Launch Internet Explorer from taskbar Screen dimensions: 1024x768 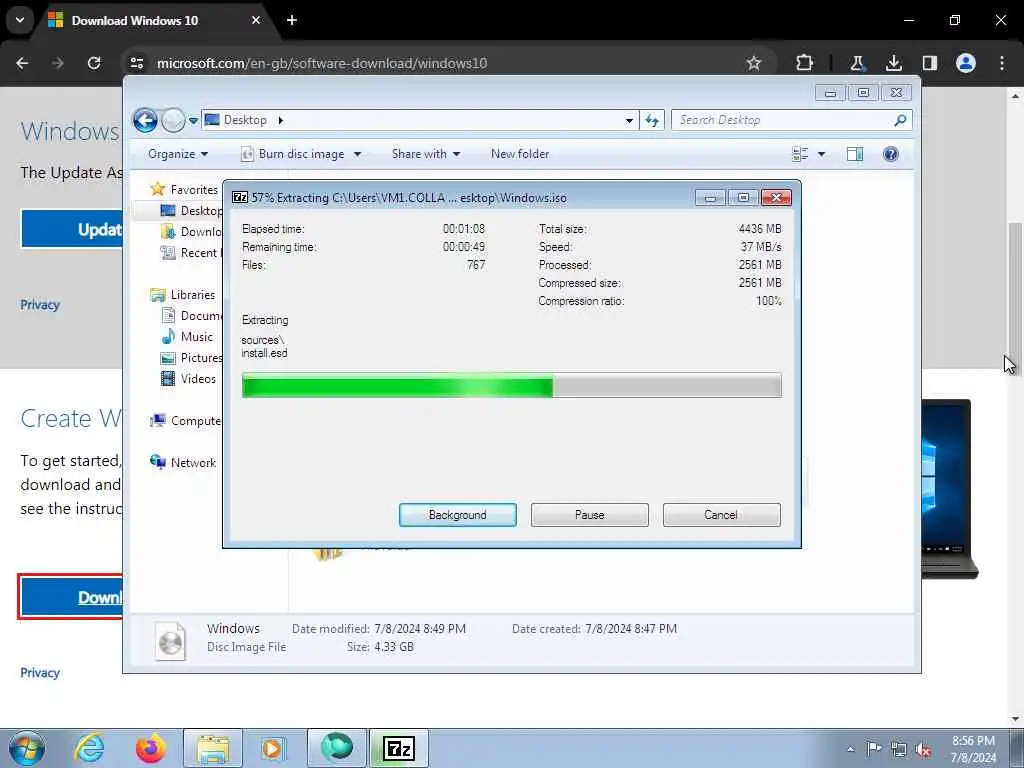click(x=89, y=748)
